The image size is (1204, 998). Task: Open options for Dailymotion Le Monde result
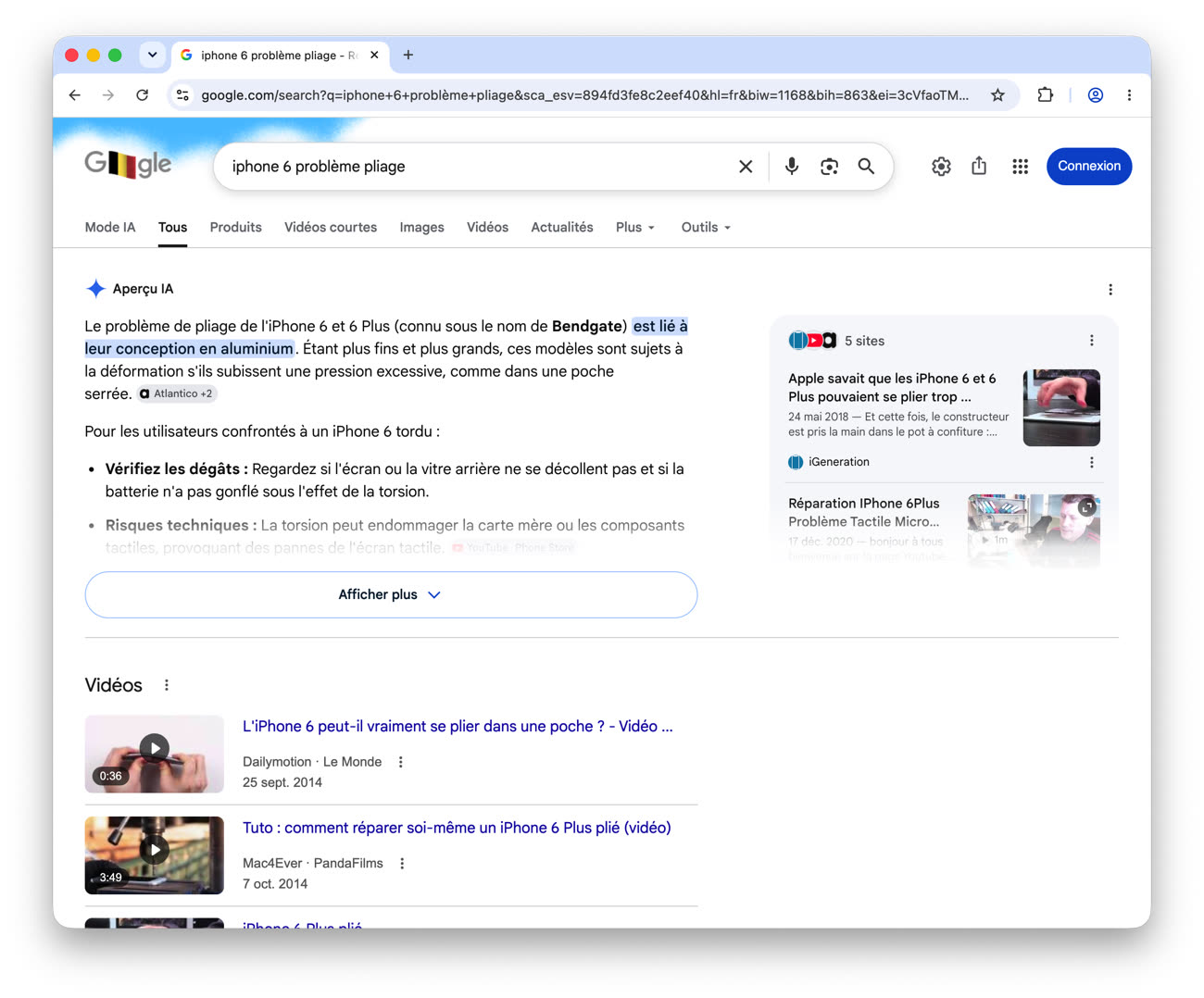(401, 762)
